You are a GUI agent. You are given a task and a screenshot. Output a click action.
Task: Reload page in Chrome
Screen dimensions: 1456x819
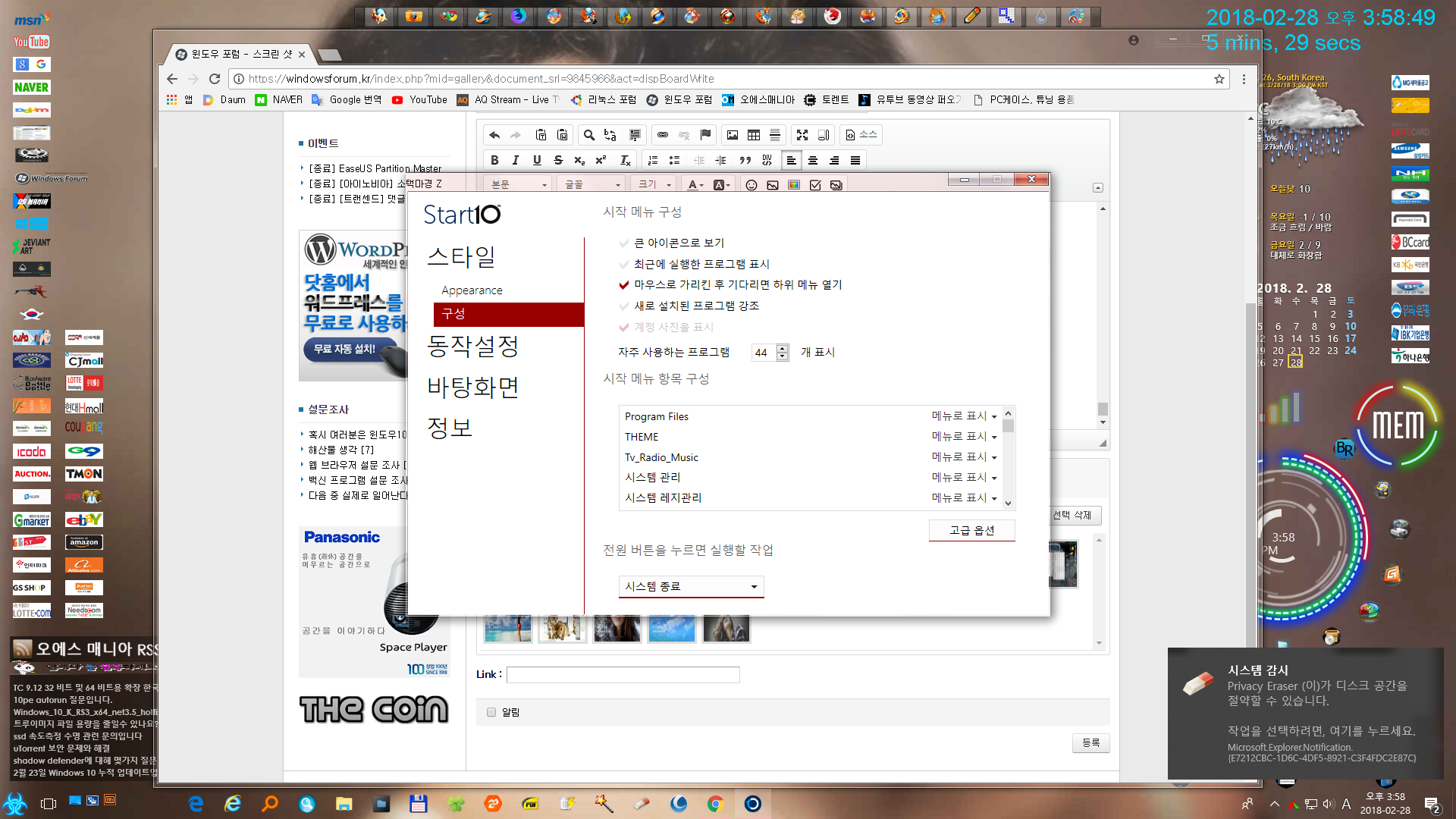[x=215, y=79]
